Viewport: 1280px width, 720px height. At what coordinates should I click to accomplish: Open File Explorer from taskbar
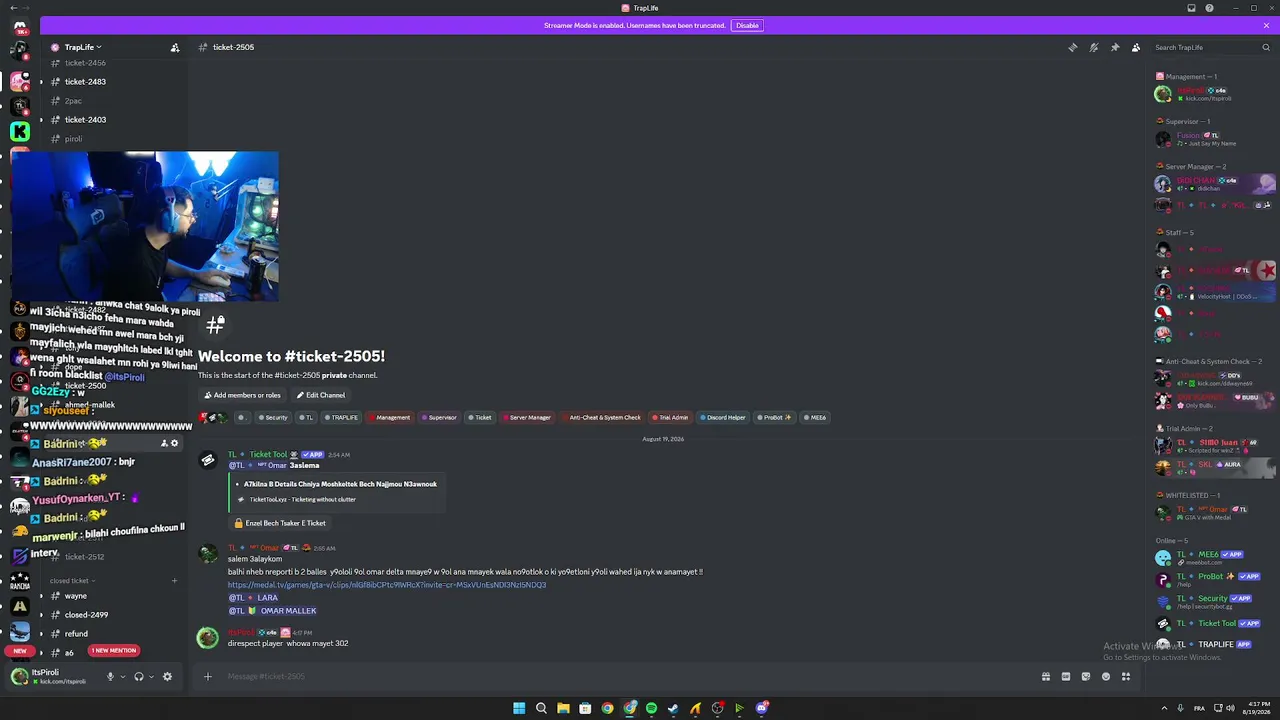[563, 708]
